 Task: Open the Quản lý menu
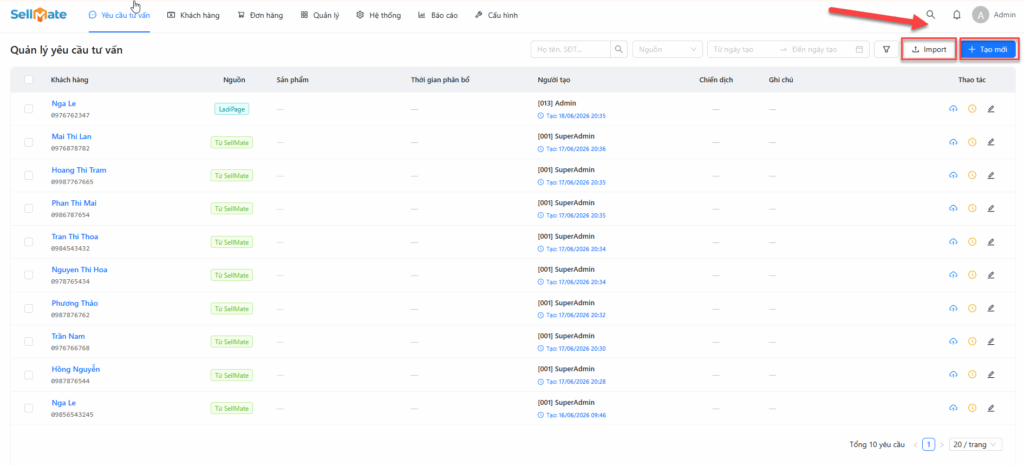tap(320, 15)
